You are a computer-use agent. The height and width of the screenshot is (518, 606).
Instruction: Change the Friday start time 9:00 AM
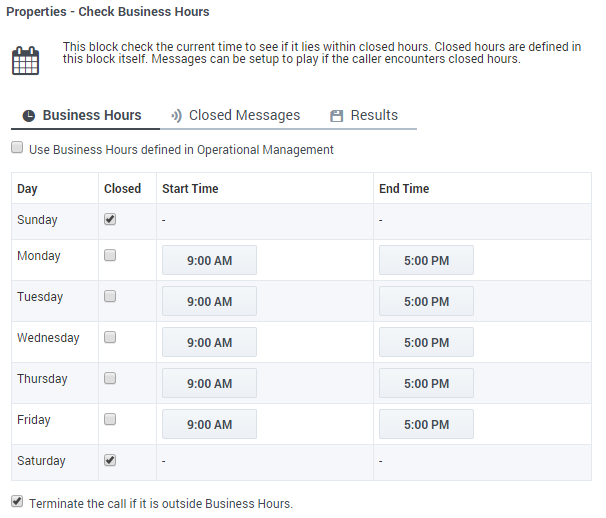(209, 424)
